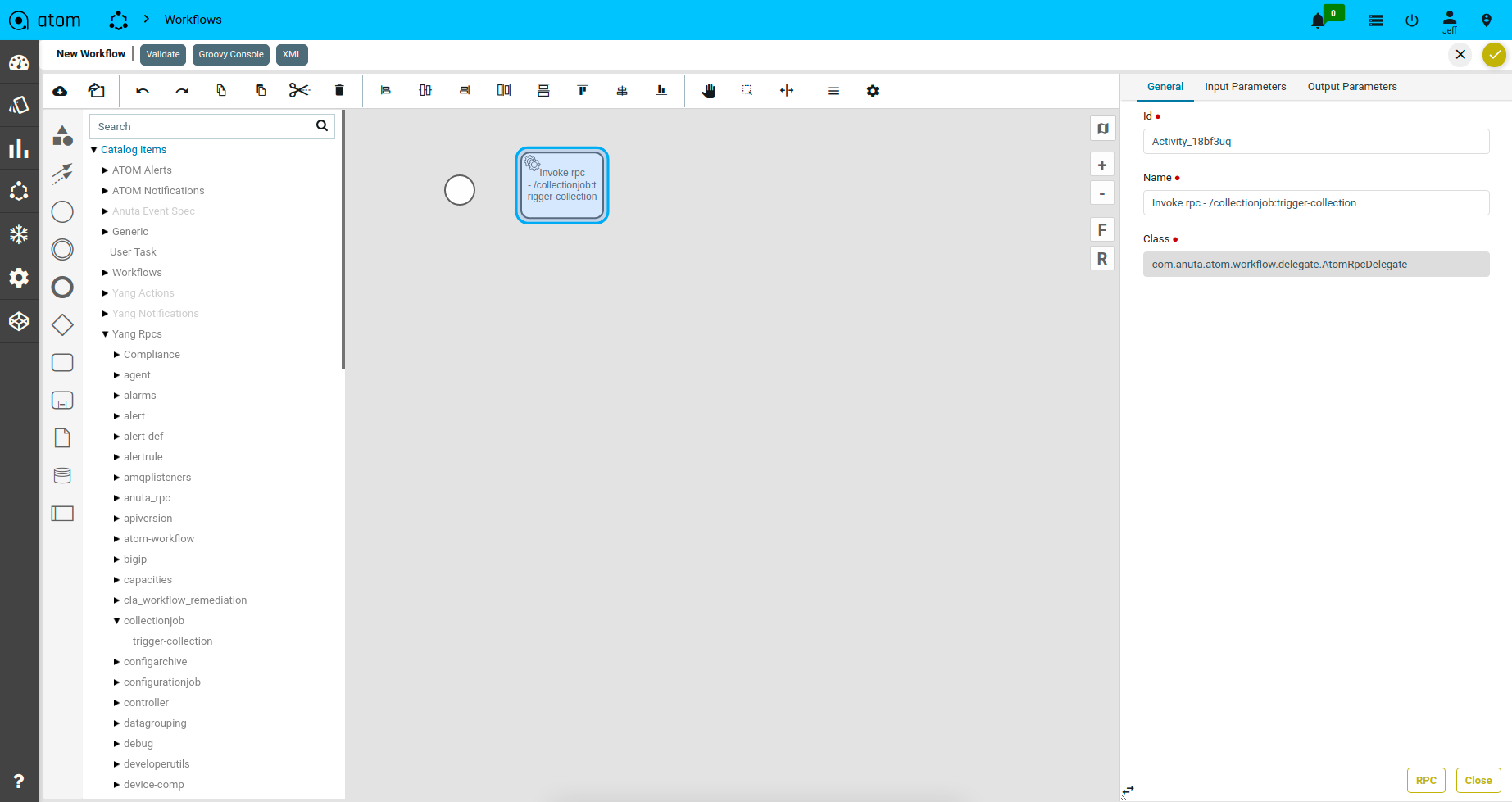This screenshot has width=1512, height=802.
Task: Select the diamond gateway palette shape
Action: pyautogui.click(x=62, y=324)
